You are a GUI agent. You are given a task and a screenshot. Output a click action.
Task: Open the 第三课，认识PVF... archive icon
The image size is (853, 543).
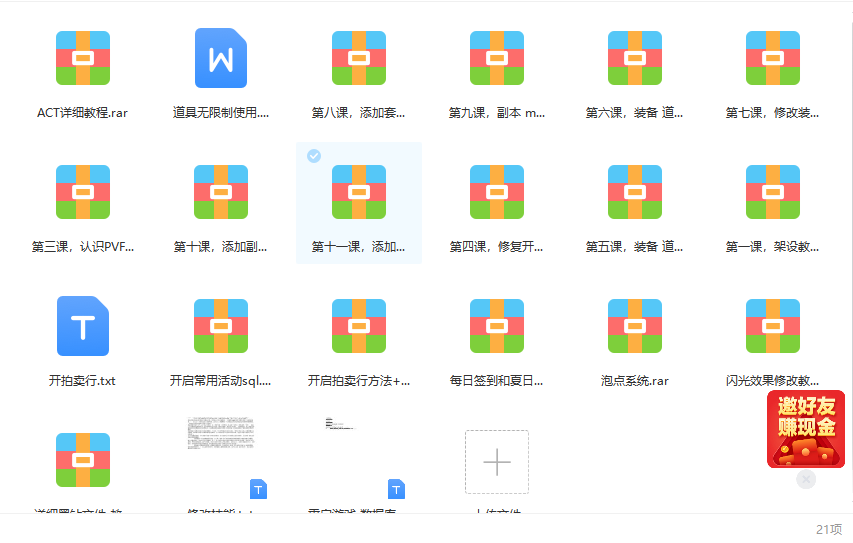click(x=83, y=192)
